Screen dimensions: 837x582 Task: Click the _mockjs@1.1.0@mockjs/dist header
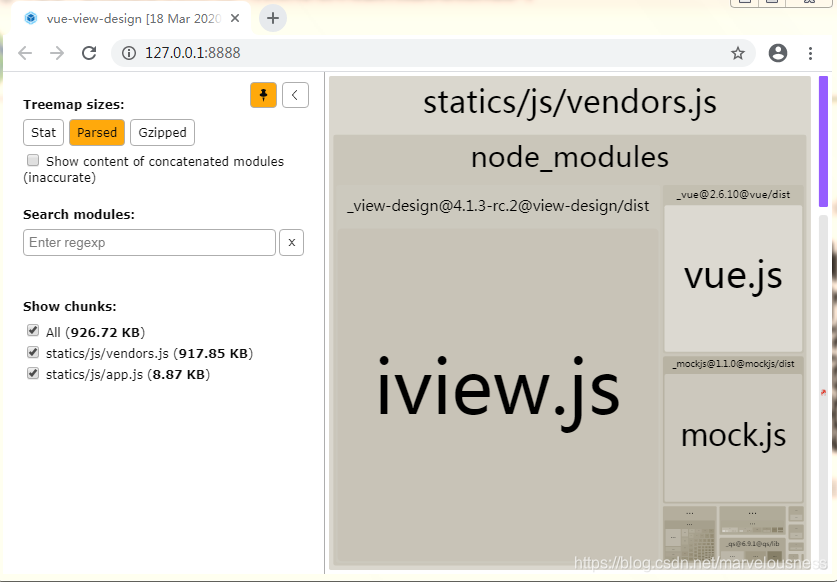733,364
